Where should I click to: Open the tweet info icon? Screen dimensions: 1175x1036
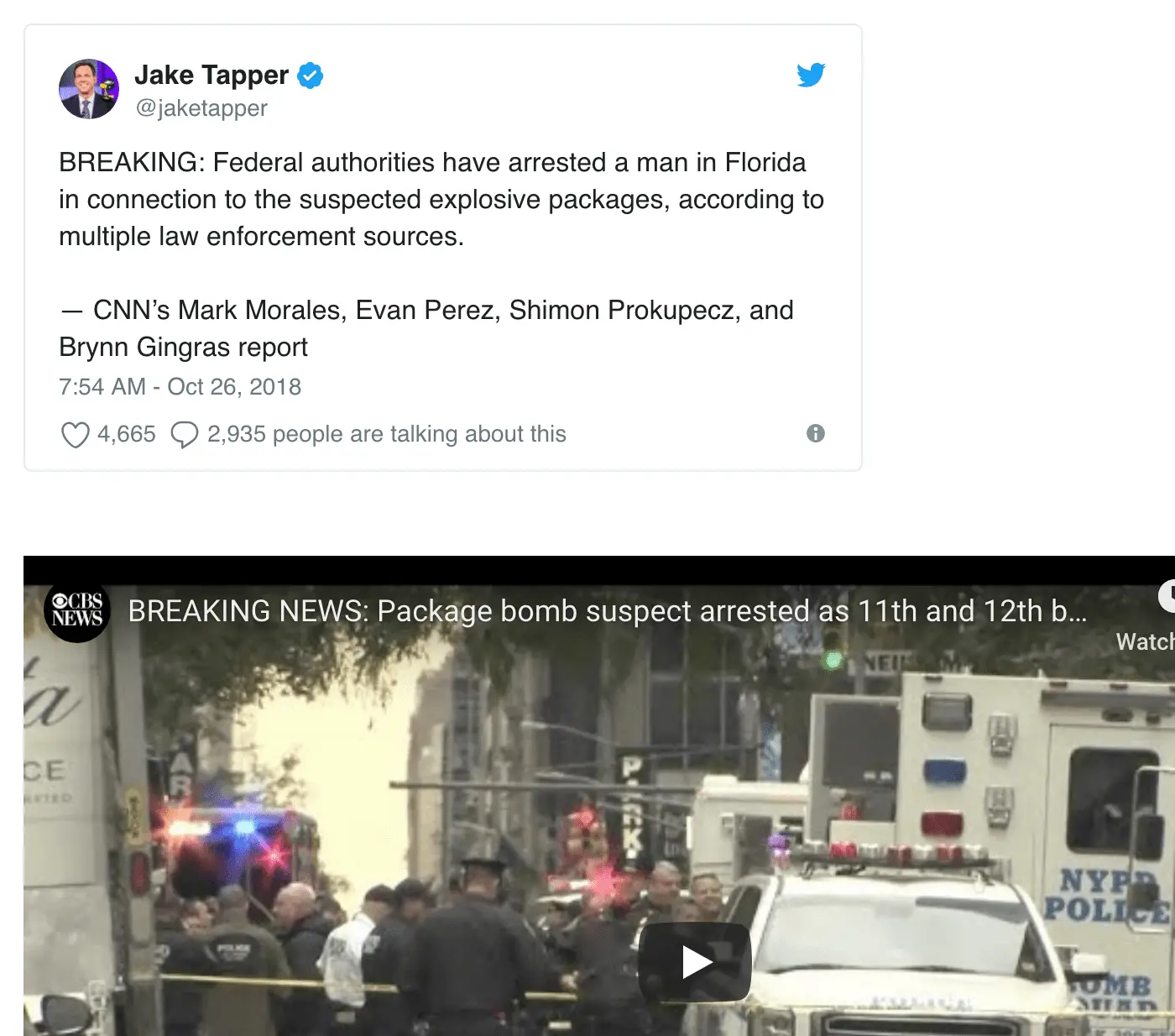[816, 433]
